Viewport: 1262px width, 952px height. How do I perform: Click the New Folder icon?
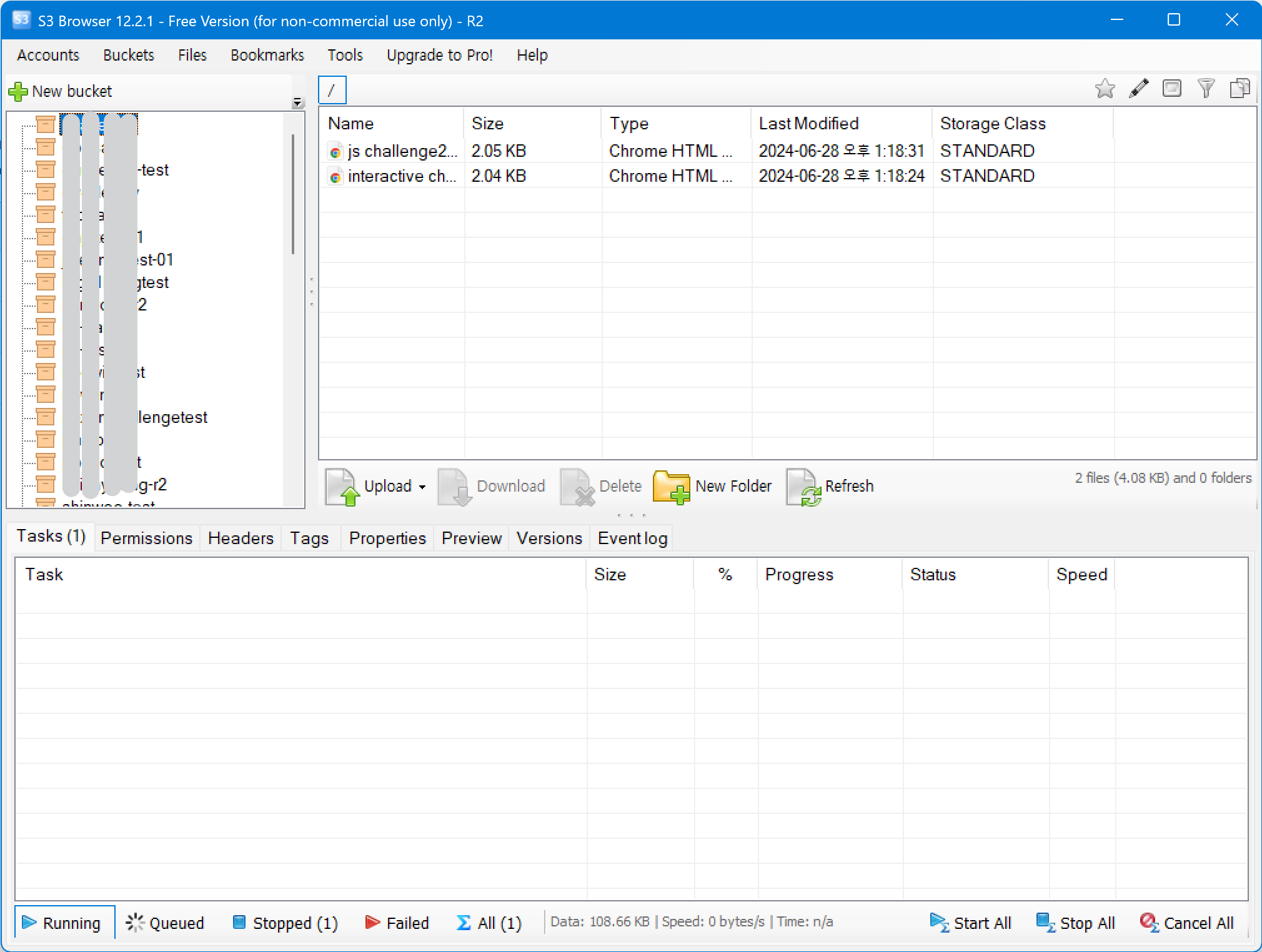click(x=671, y=487)
